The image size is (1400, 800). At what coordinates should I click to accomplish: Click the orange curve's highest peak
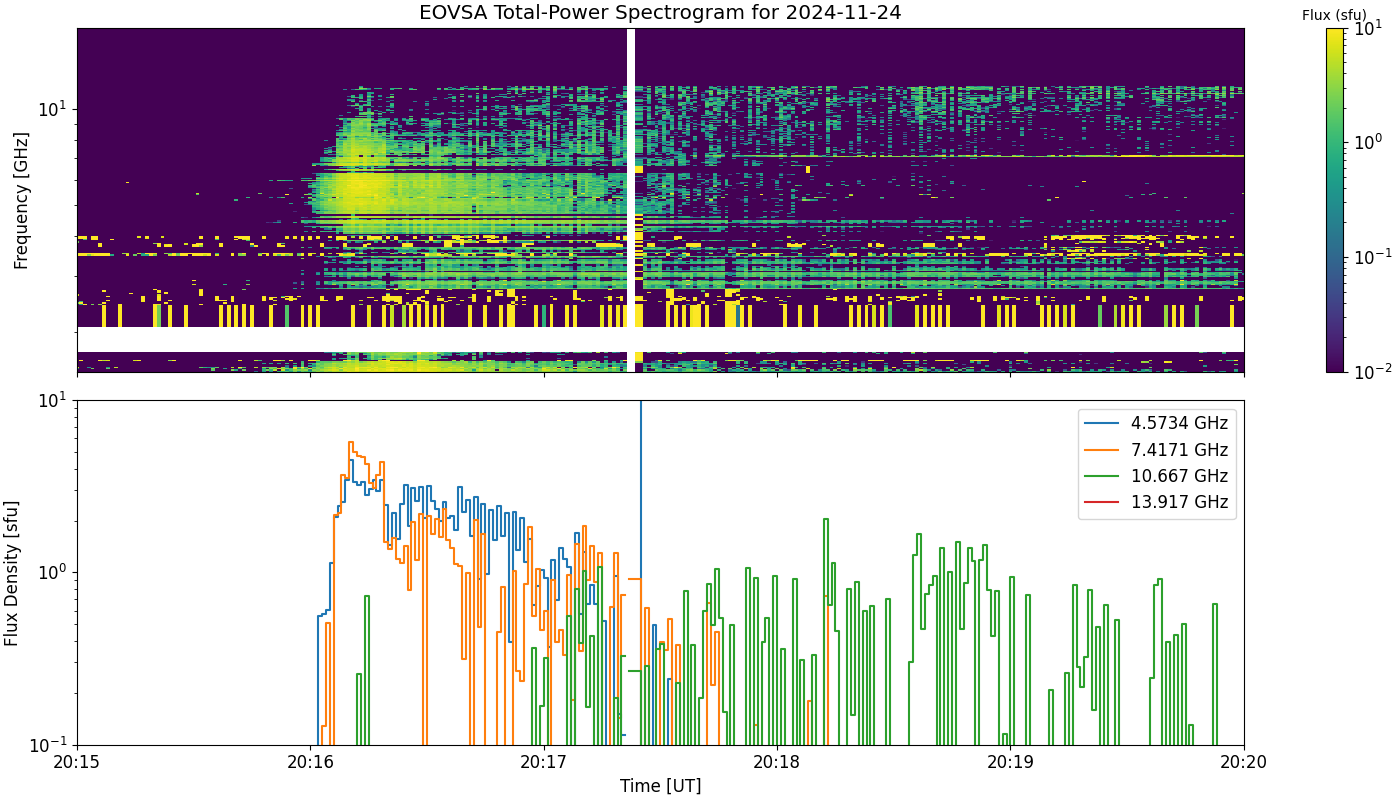[x=350, y=443]
